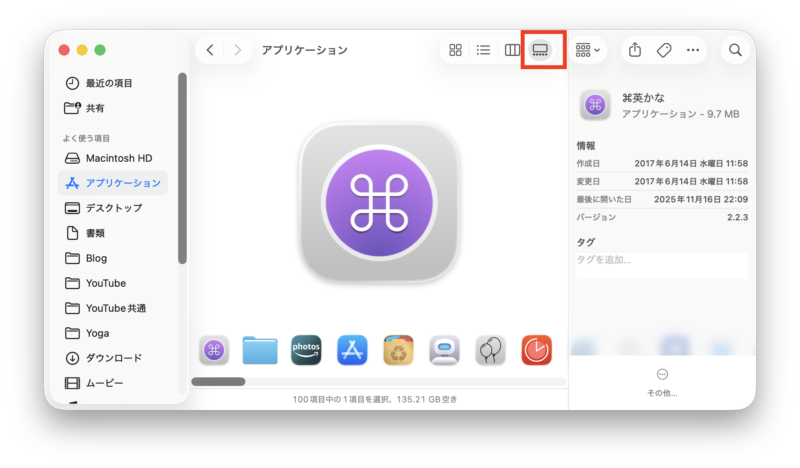This screenshot has width=800, height=468.
Task: Select gallery view button
Action: [x=540, y=50]
